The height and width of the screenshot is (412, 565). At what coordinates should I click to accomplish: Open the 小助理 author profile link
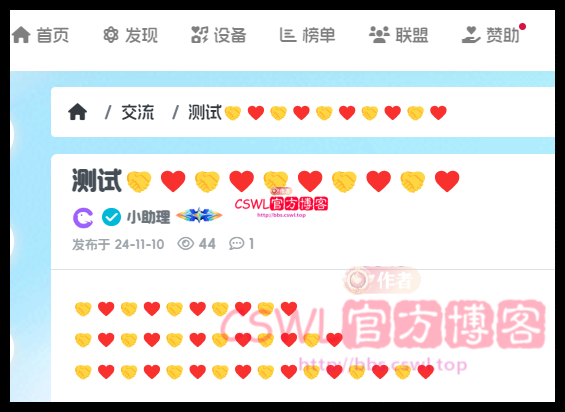point(148,217)
